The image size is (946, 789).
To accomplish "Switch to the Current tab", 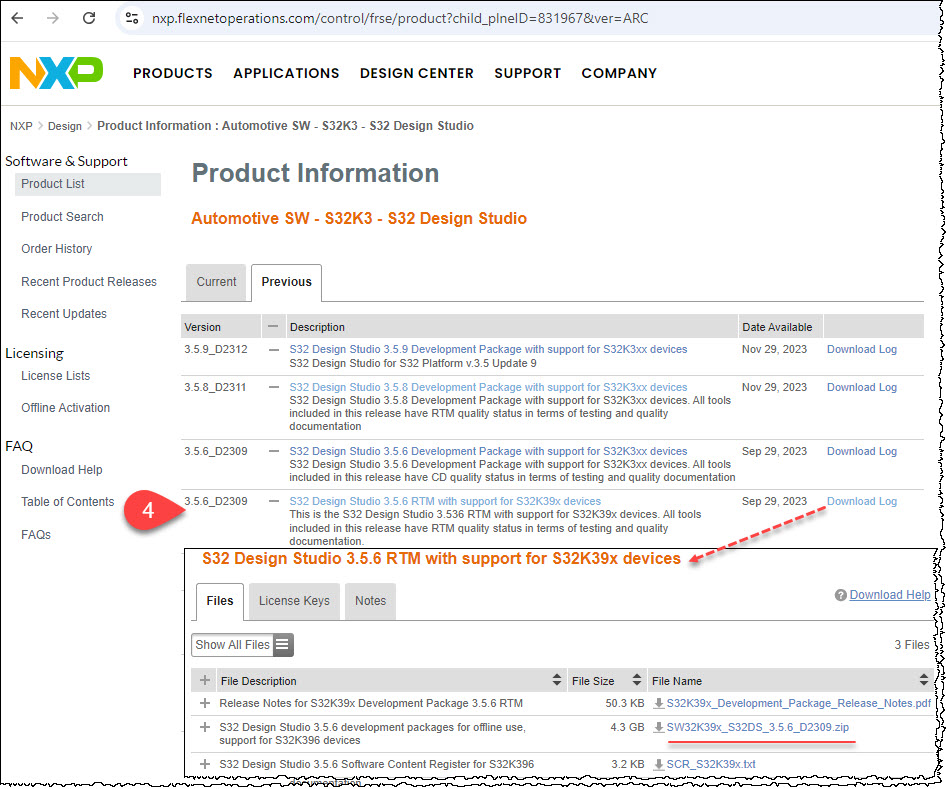I will (x=215, y=282).
